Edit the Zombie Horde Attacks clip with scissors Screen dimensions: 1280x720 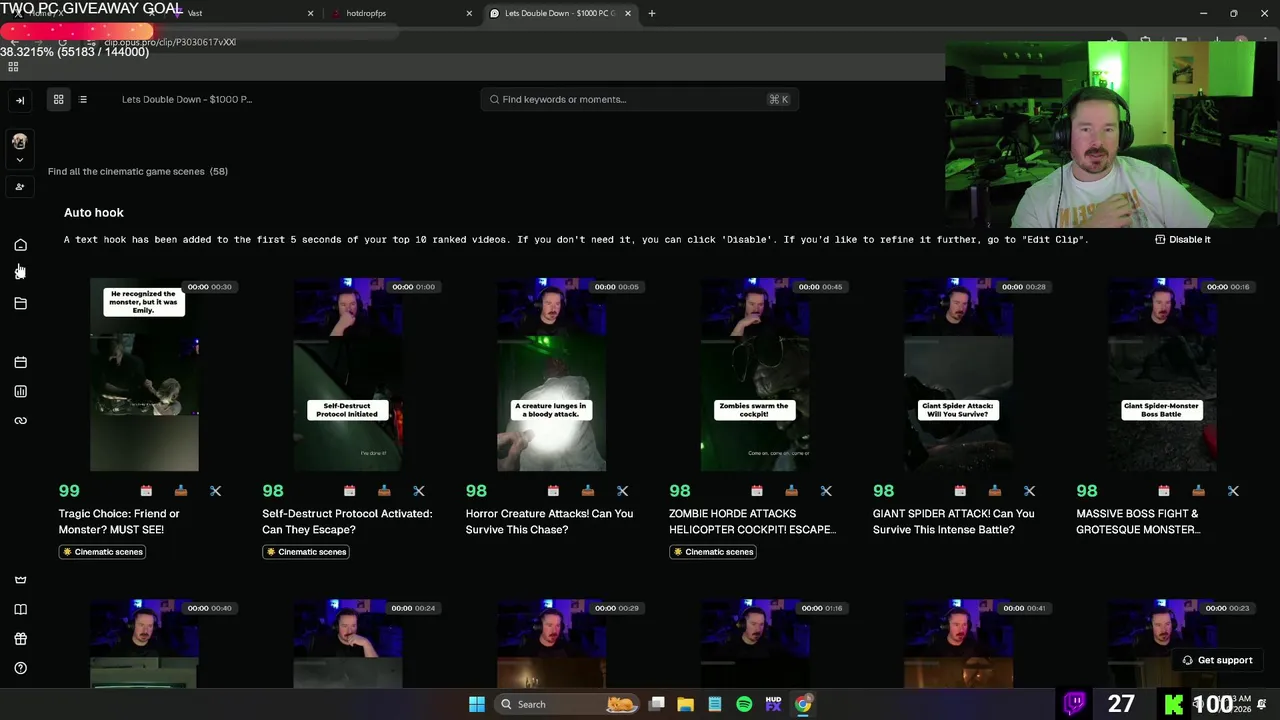click(826, 491)
